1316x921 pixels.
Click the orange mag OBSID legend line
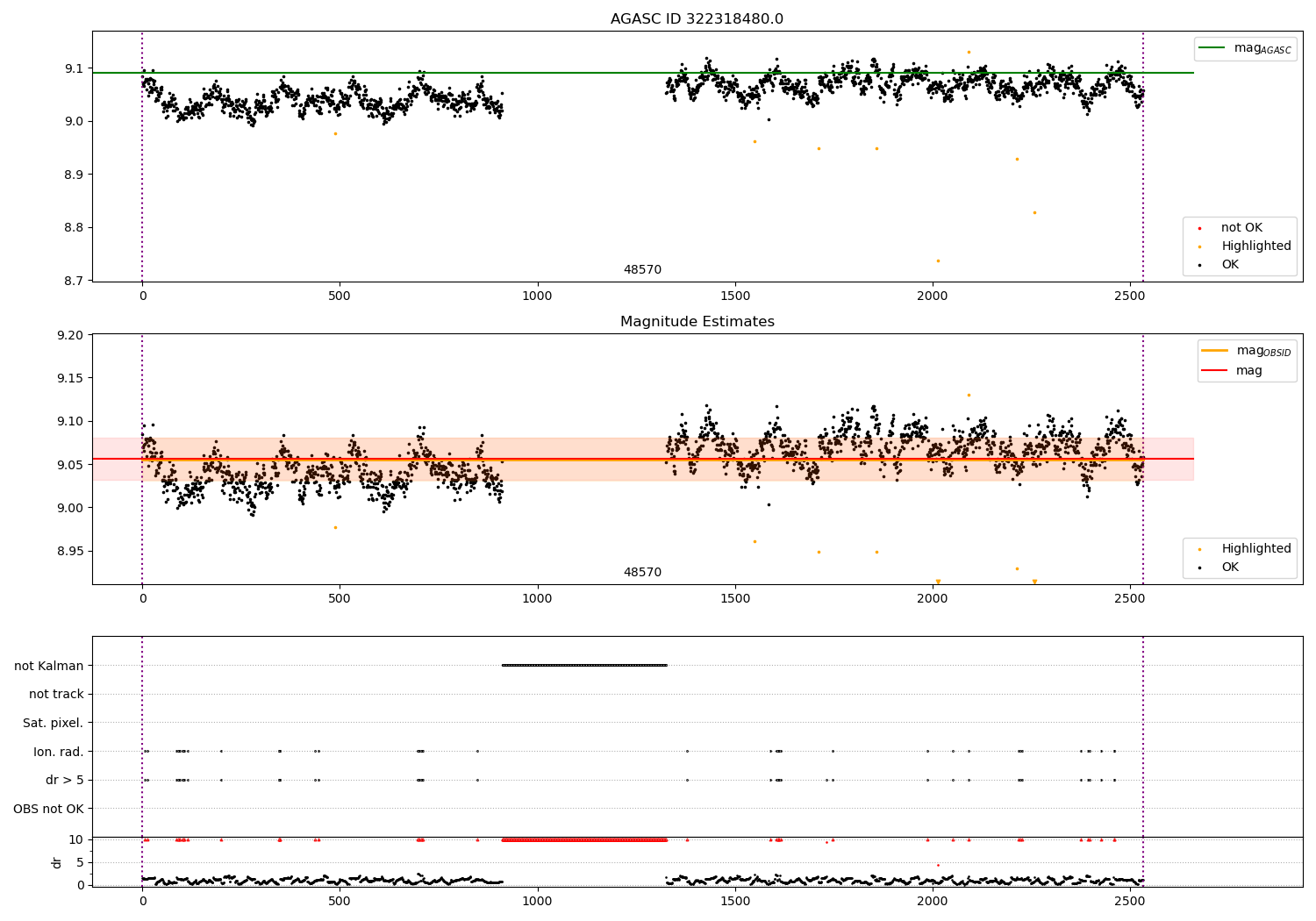[x=1215, y=351]
